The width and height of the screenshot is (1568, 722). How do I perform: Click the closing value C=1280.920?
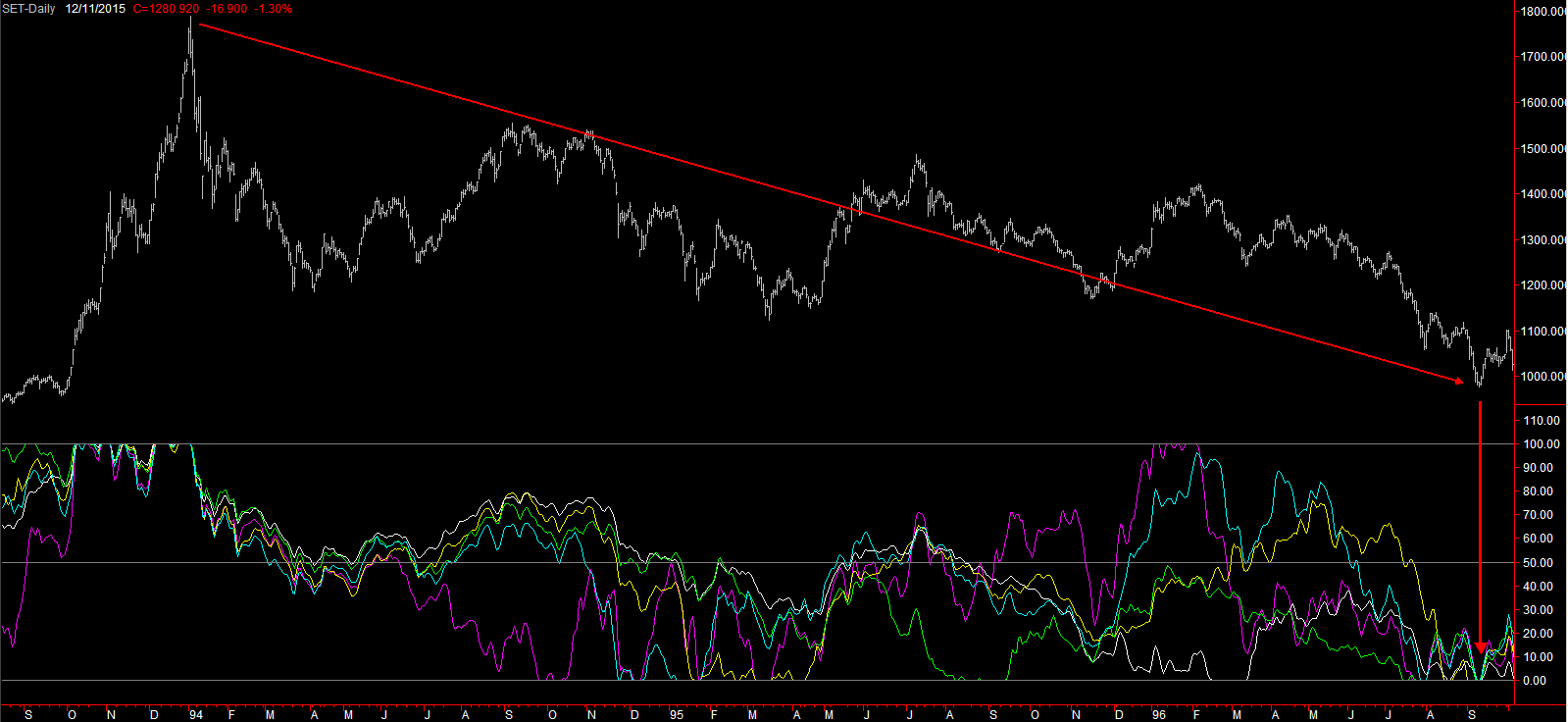click(166, 9)
